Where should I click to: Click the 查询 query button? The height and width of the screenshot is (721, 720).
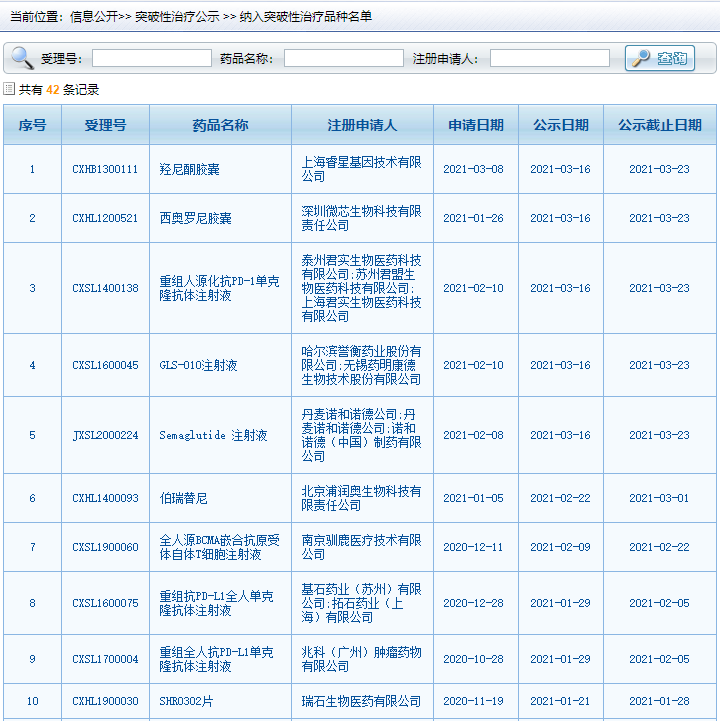pyautogui.click(x=659, y=58)
